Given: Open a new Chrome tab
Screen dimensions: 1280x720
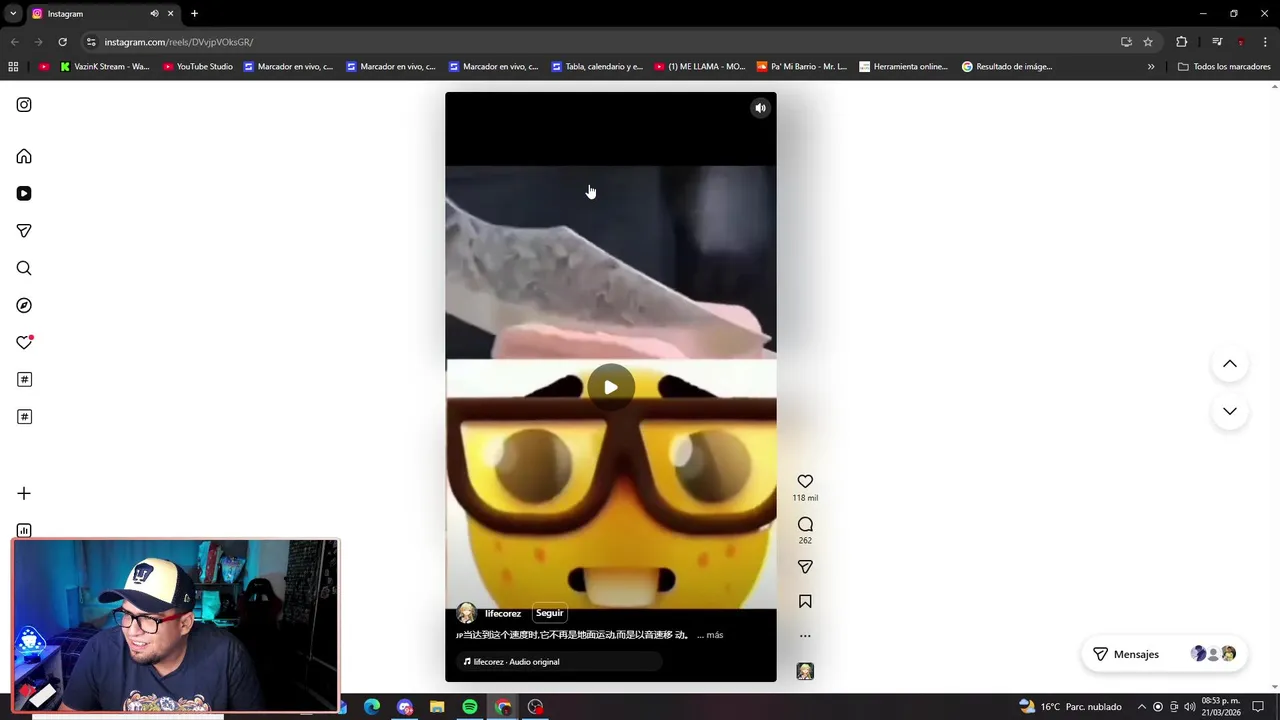Looking at the screenshot, I should tap(194, 14).
